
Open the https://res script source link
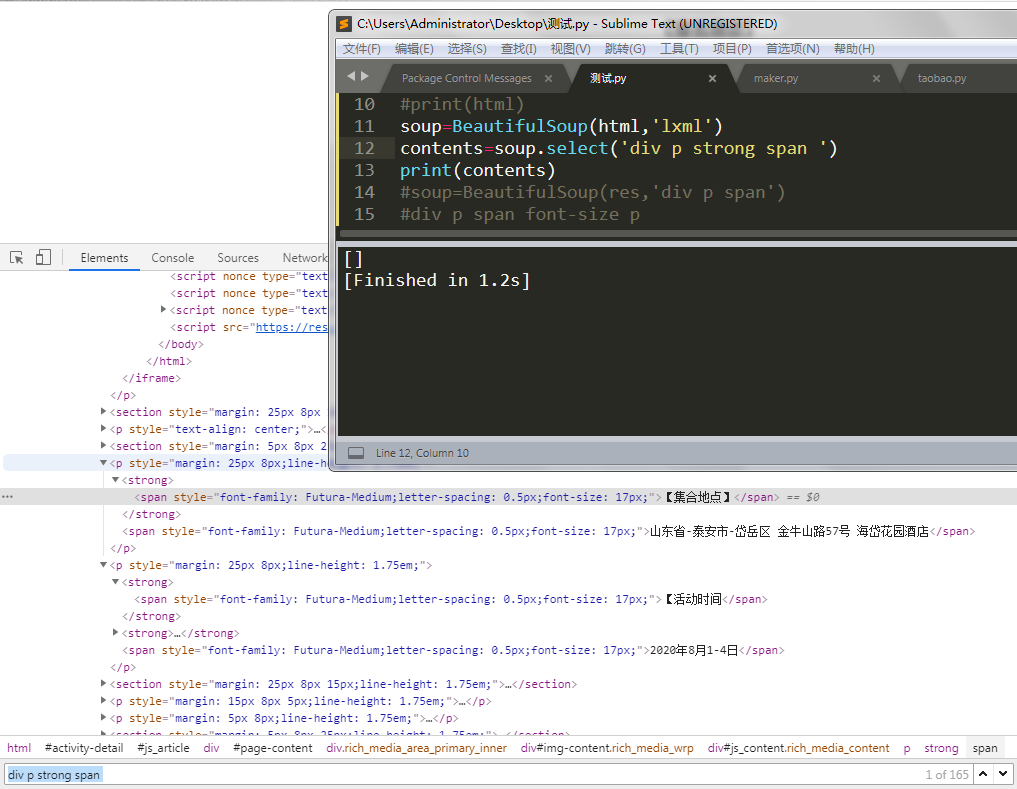[x=291, y=327]
